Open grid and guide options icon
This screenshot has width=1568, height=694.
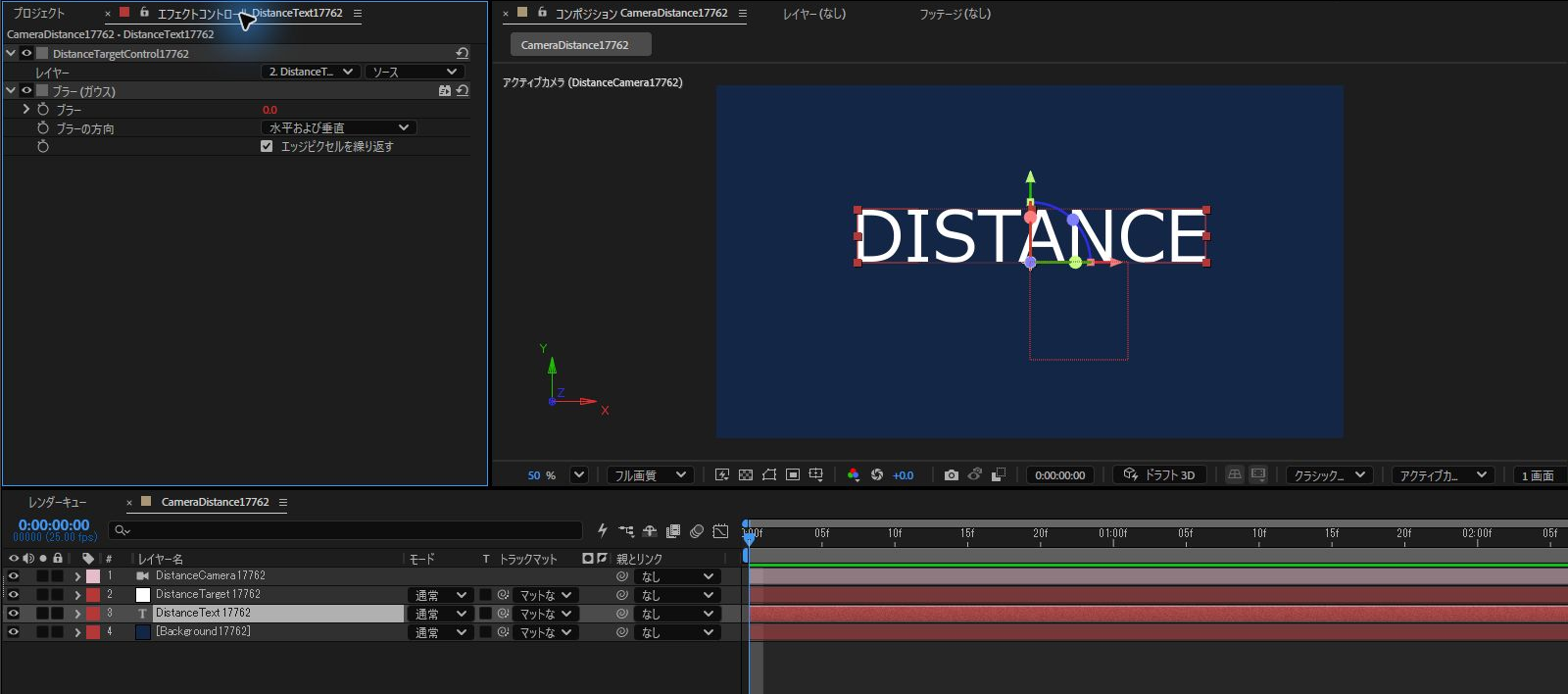click(x=816, y=475)
